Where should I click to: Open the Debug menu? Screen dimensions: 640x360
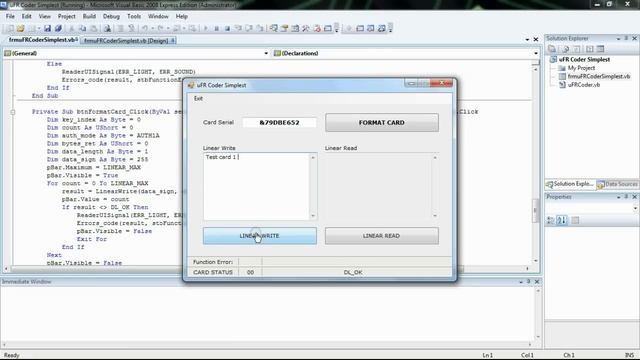coord(111,16)
